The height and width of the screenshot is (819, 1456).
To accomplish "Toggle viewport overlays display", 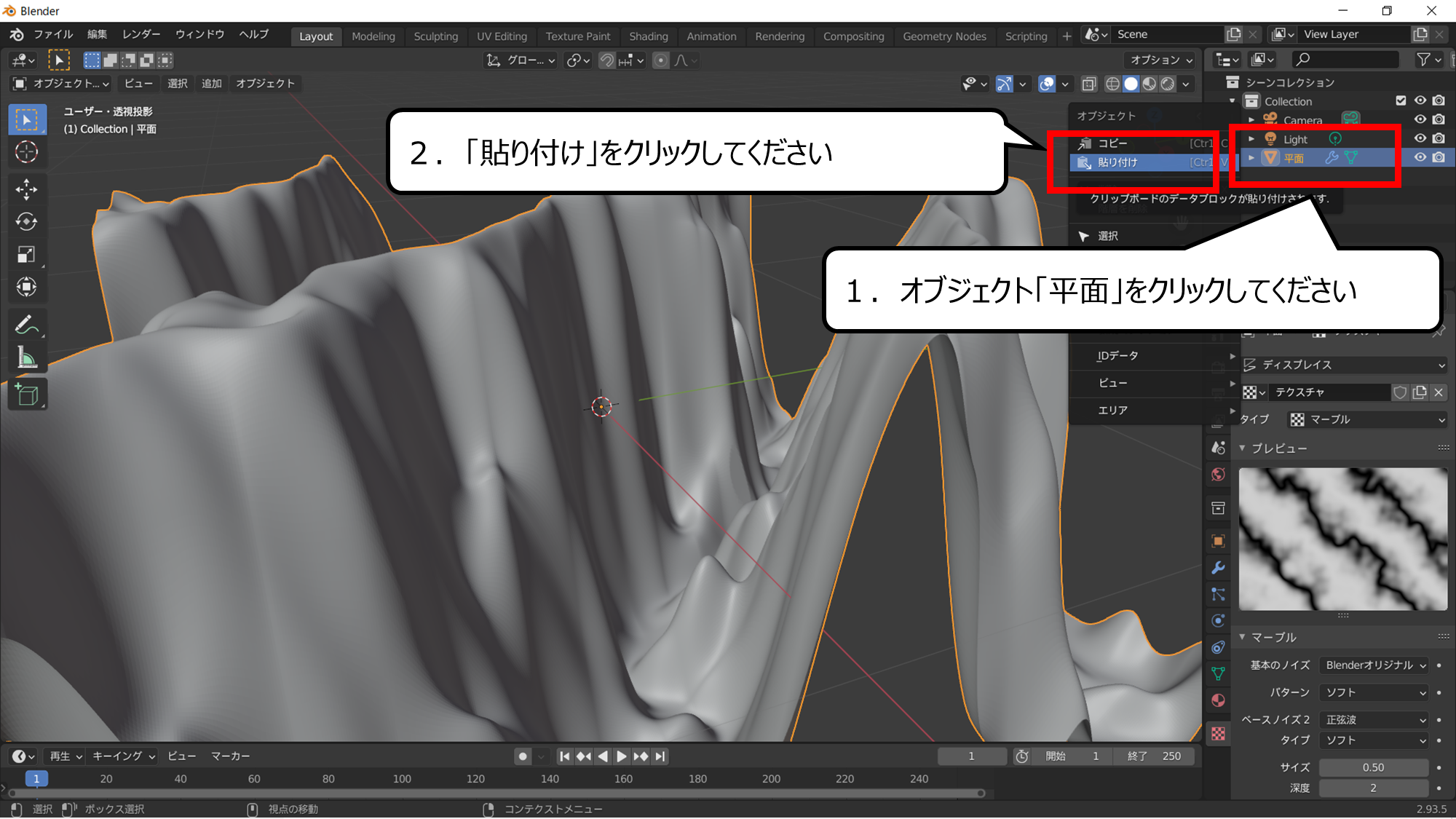I will (1047, 84).
